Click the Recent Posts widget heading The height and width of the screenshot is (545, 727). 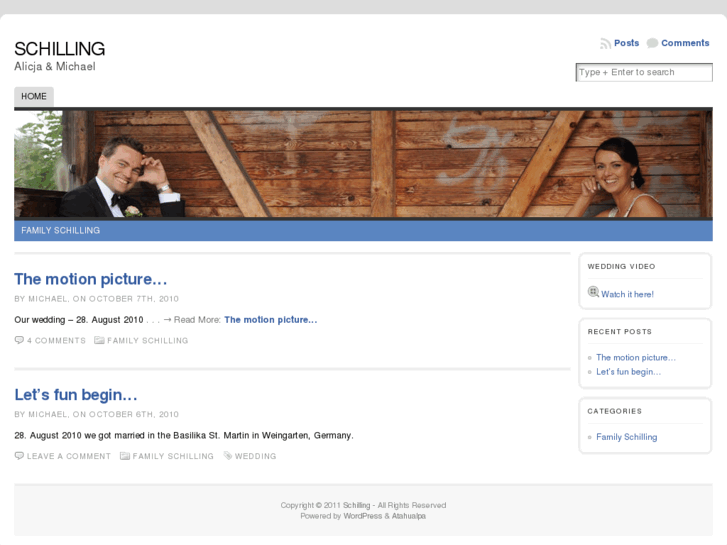click(x=619, y=332)
